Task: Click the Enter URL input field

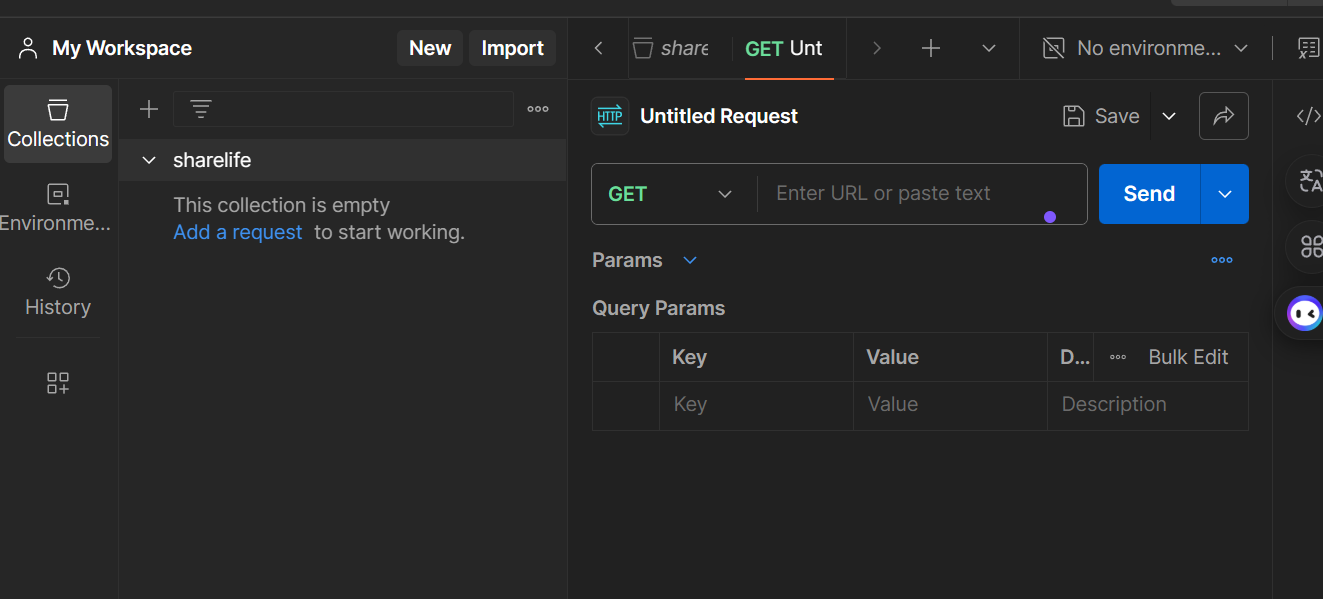Action: tap(900, 194)
